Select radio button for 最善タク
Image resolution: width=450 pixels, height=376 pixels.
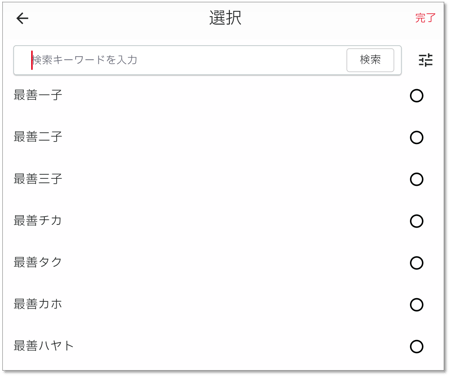[x=416, y=263]
